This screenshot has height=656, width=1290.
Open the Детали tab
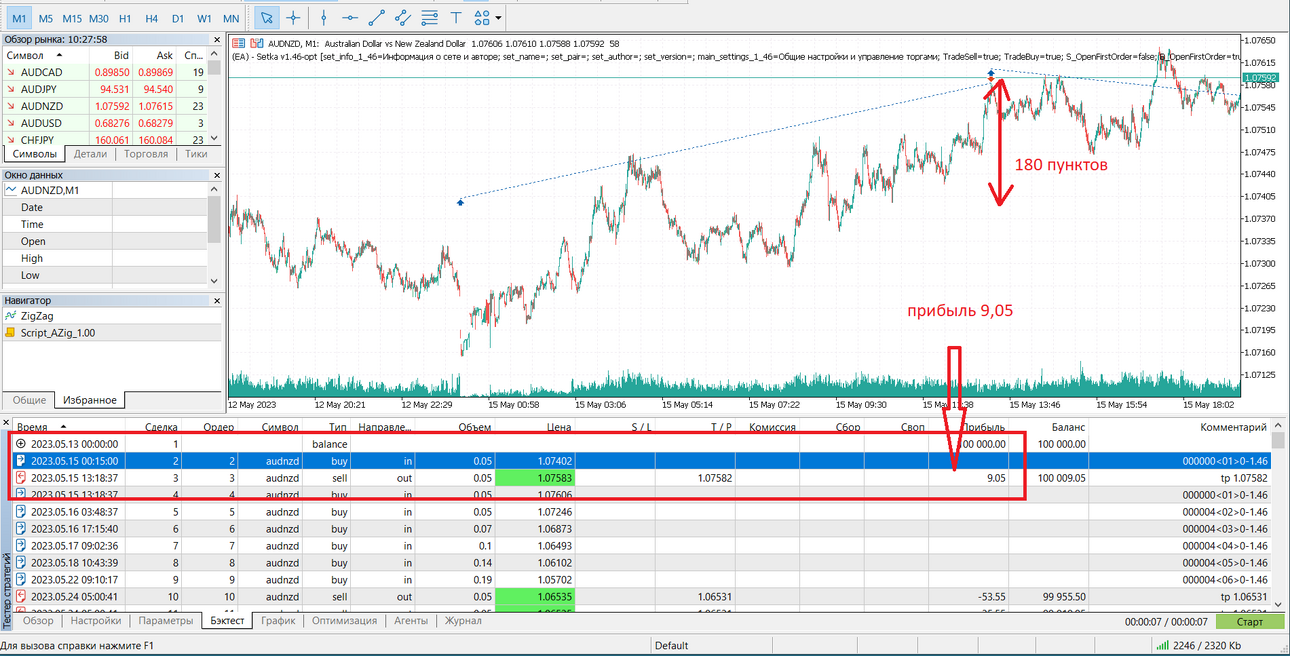[90, 154]
